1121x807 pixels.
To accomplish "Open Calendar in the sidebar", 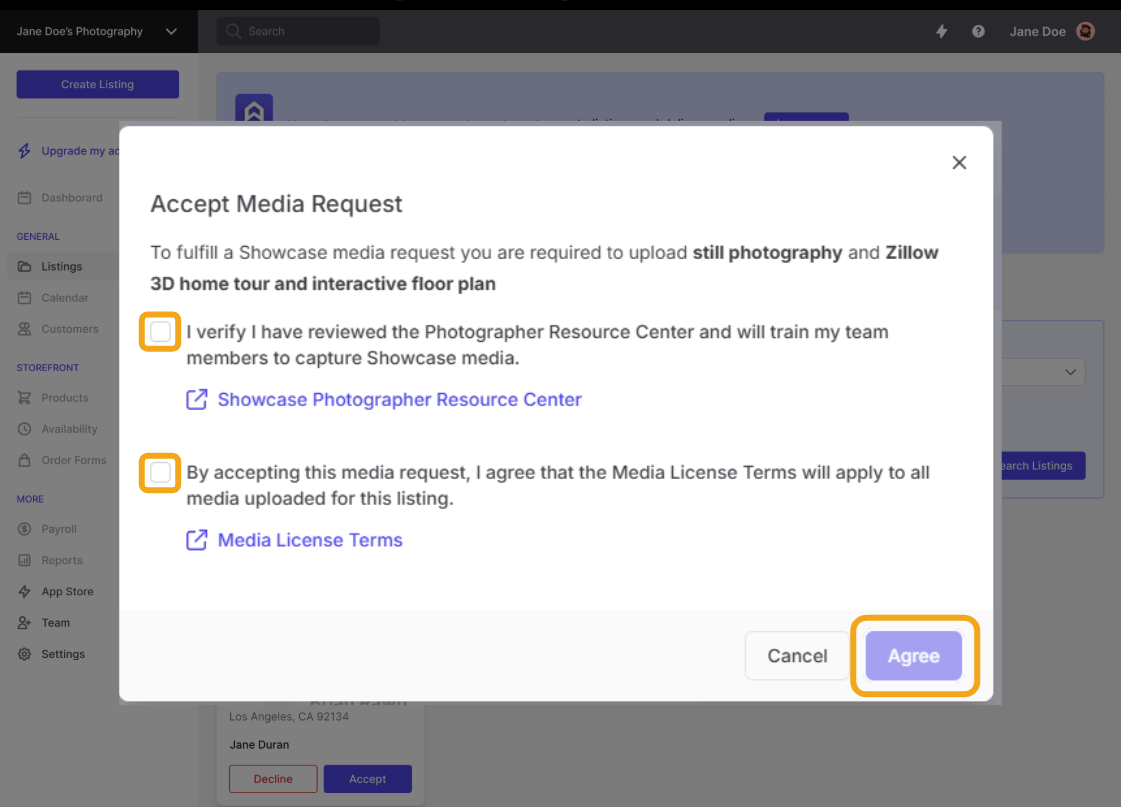I will pos(65,297).
